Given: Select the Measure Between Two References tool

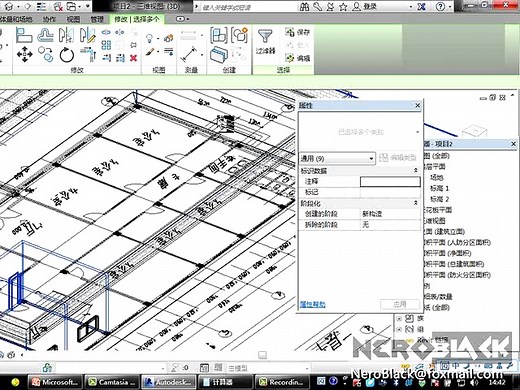Looking at the screenshot, I should [x=189, y=54].
